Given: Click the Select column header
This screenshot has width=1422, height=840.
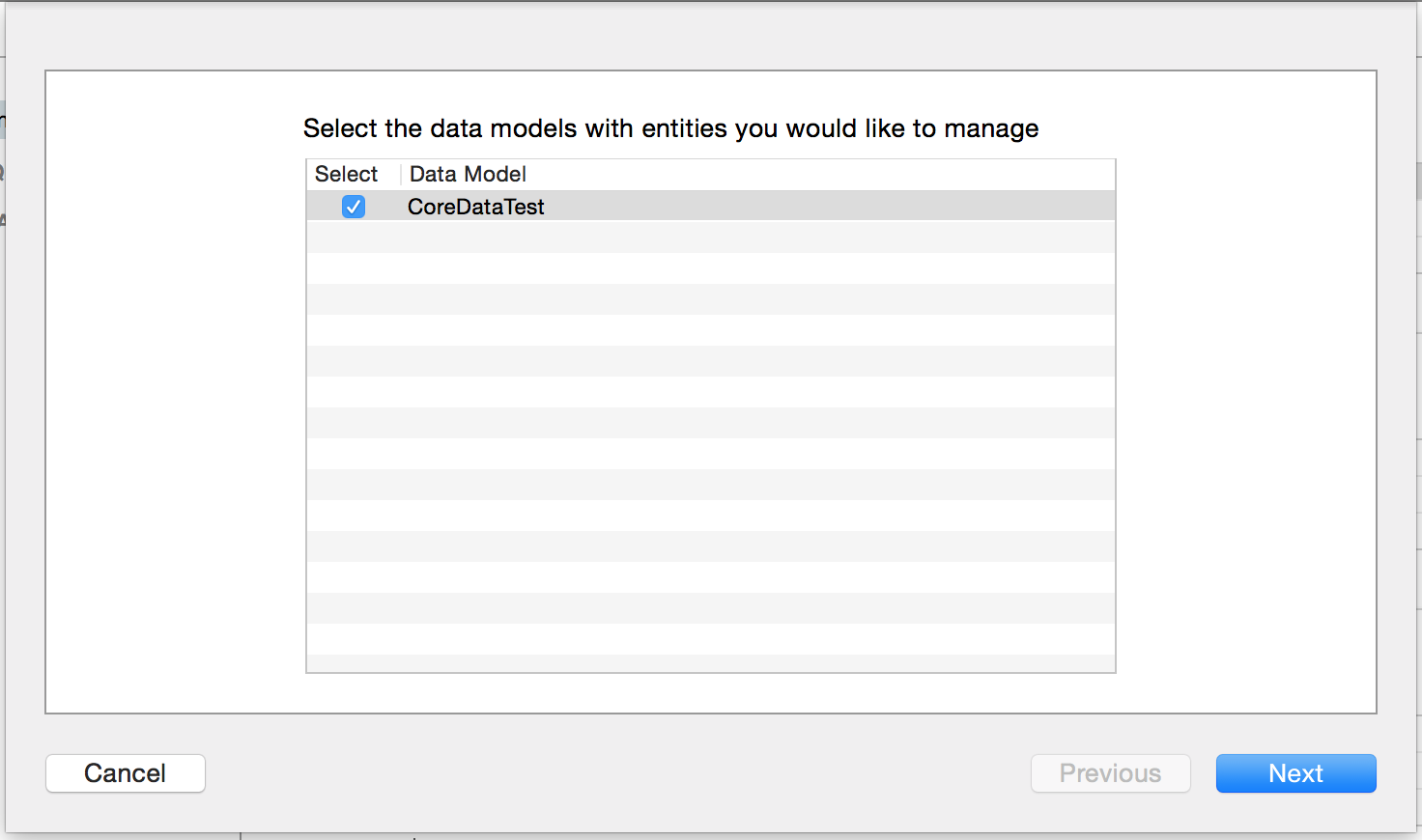Looking at the screenshot, I should 346,174.
